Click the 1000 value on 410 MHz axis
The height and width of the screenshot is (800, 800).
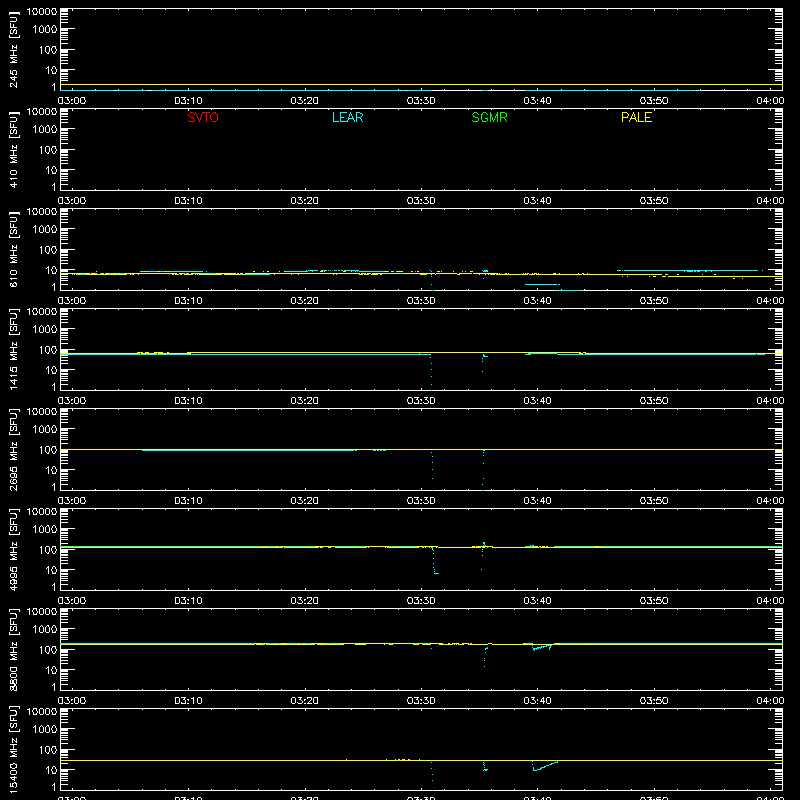[x=45, y=130]
